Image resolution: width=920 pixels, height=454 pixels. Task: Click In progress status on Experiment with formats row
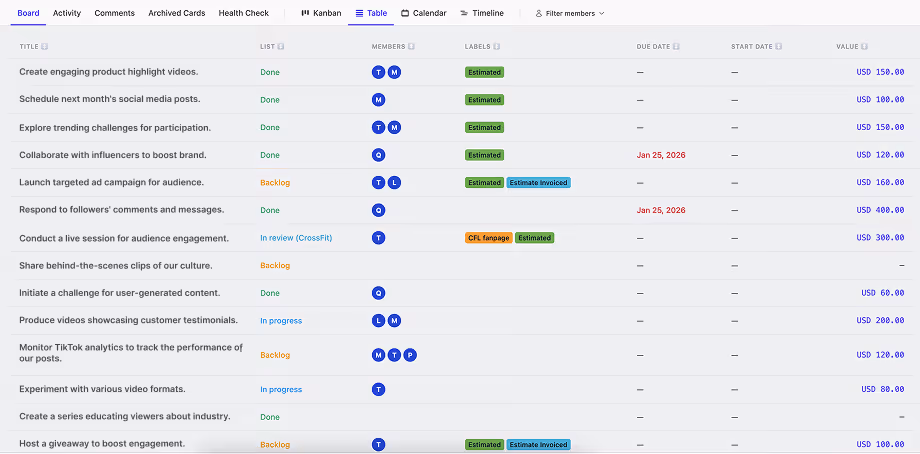coord(281,389)
